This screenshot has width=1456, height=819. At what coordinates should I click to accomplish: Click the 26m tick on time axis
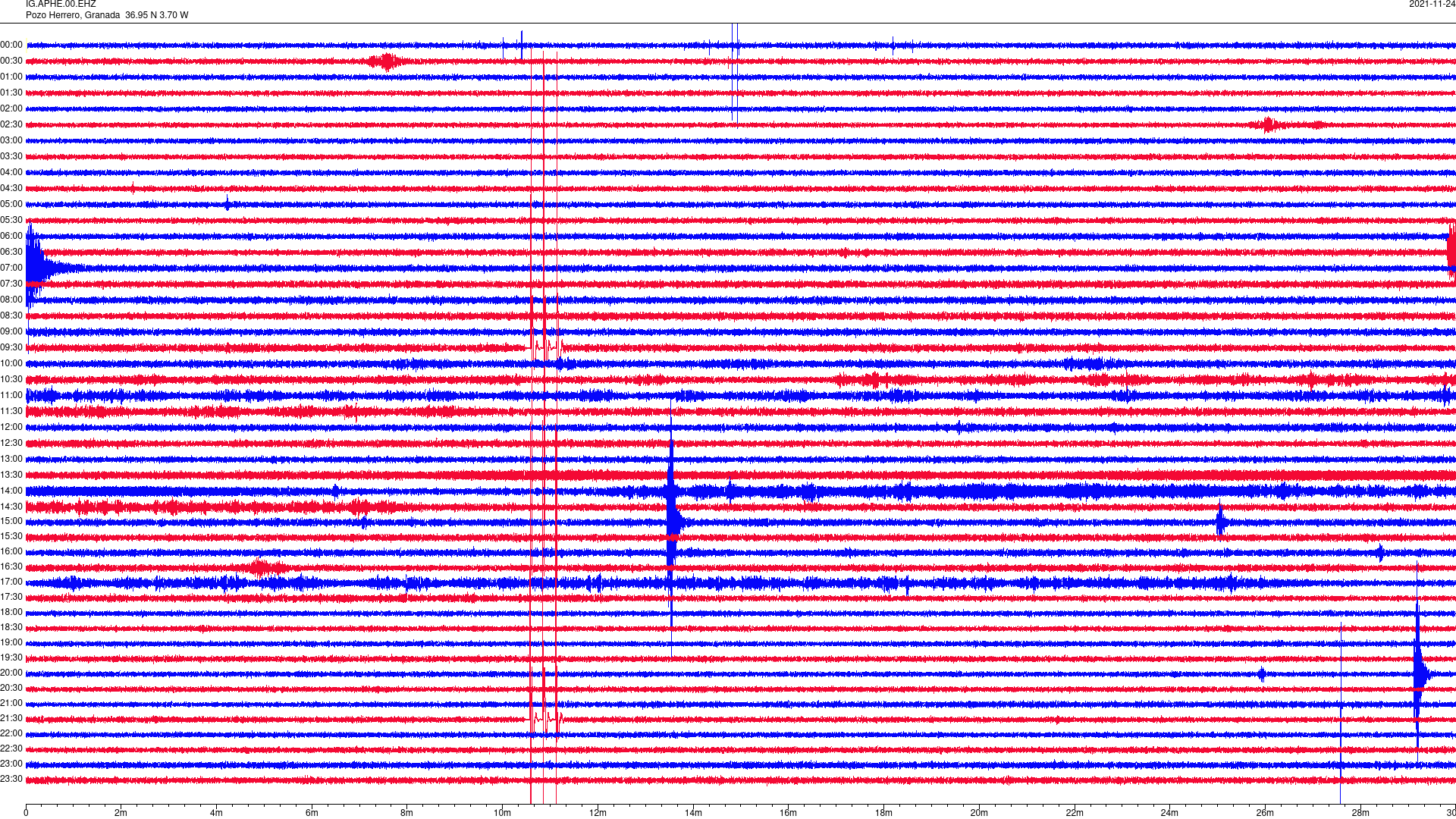[1265, 813]
